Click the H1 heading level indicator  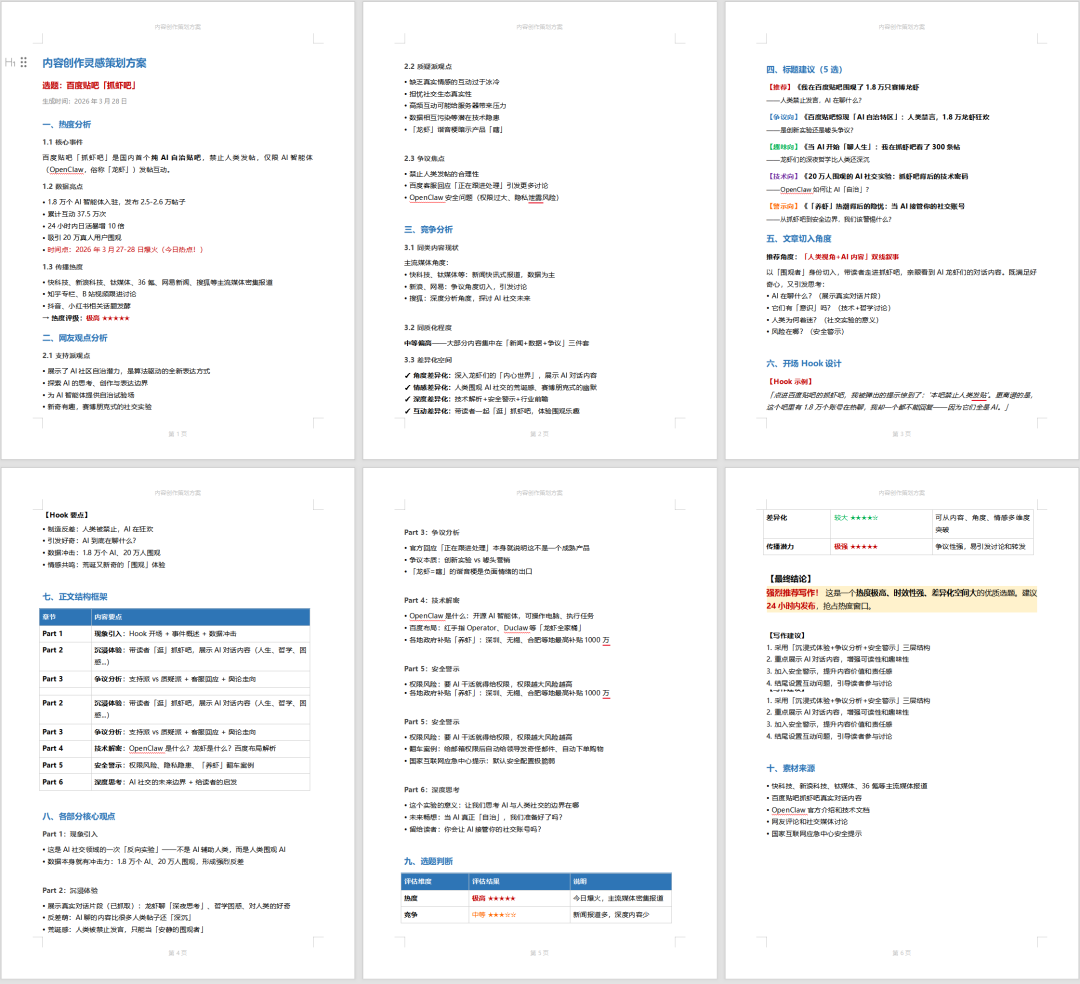click(10, 62)
